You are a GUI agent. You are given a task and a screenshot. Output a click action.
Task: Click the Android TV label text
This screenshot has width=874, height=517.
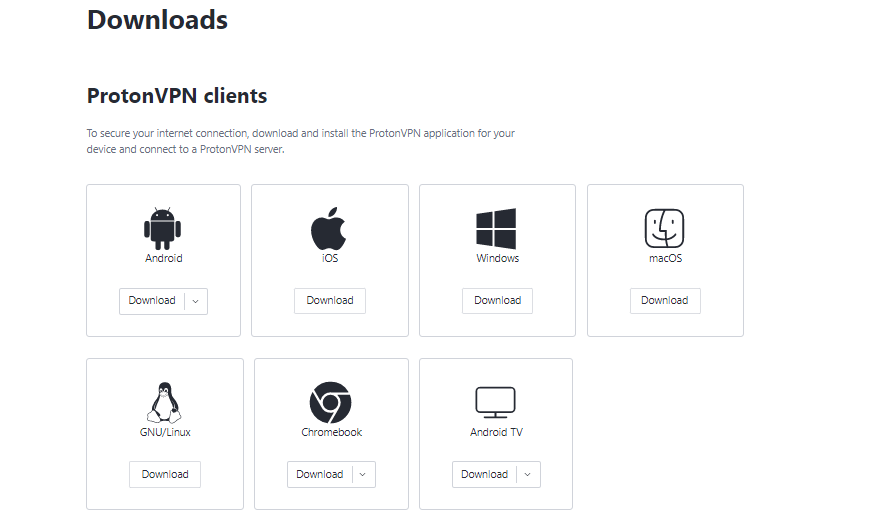(x=496, y=432)
